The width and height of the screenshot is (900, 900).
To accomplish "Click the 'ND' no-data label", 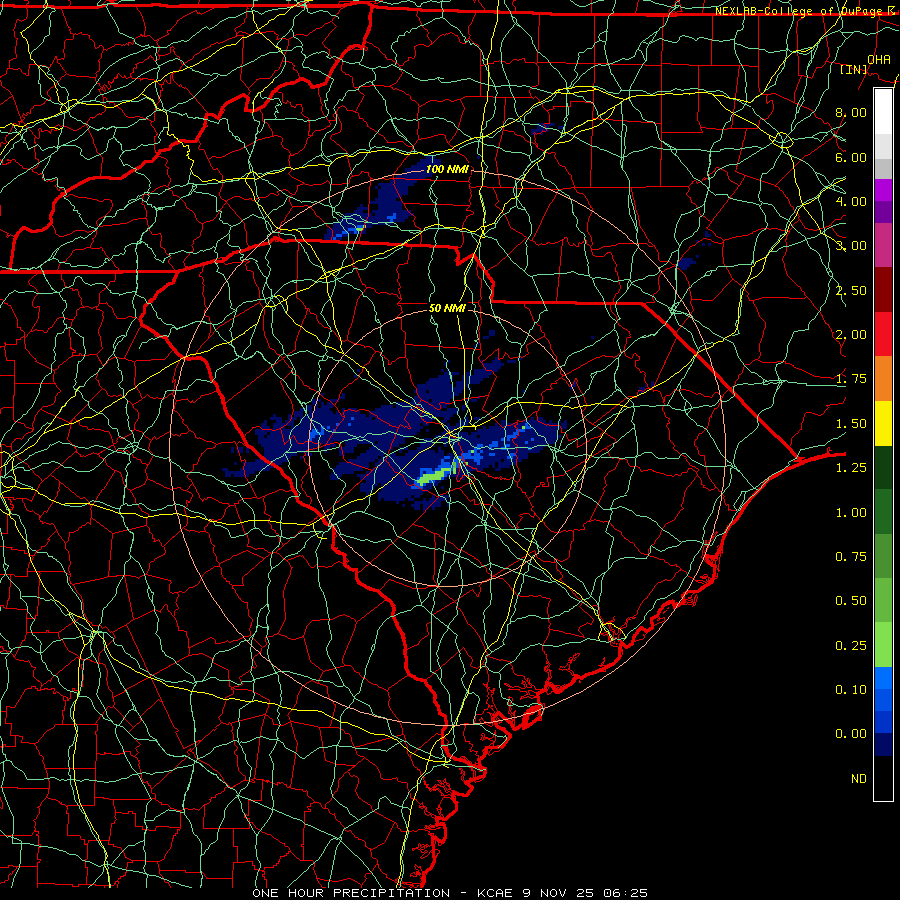I will [x=859, y=779].
